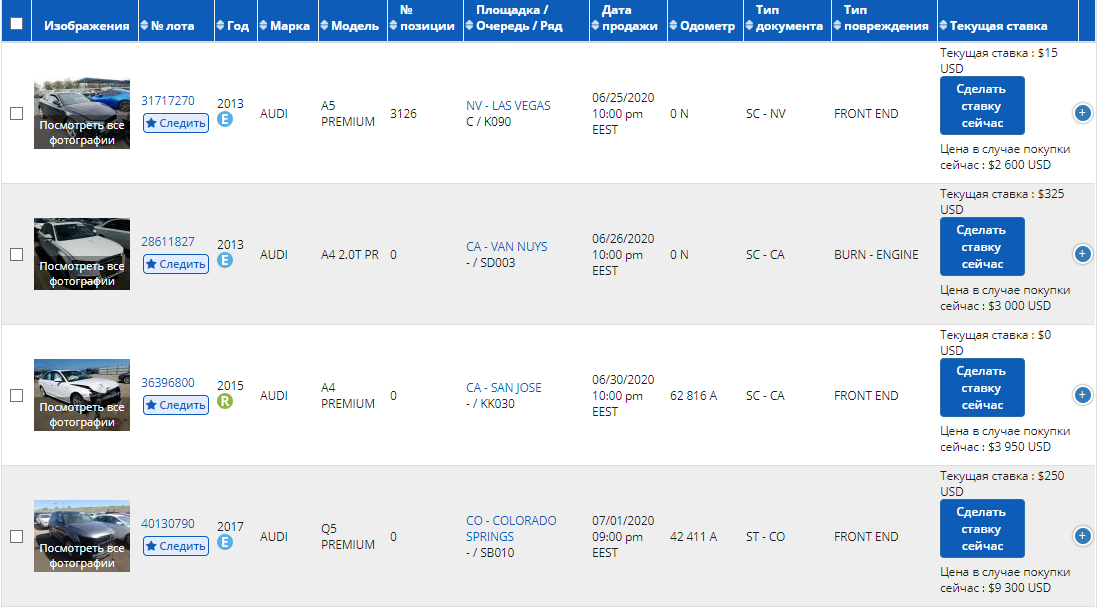This screenshot has height=608, width=1099.
Task: Check the box for Audi A5 Premium row
Action: click(x=17, y=114)
